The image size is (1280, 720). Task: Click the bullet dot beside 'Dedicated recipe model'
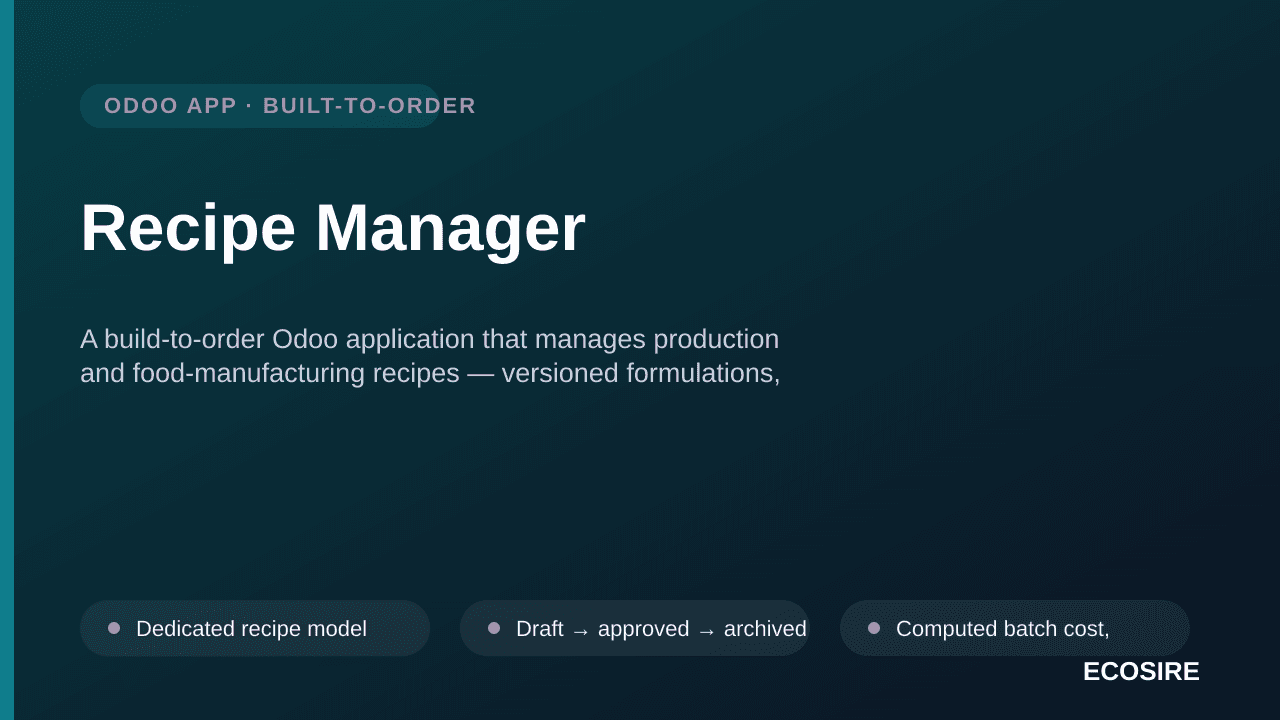pos(114,628)
